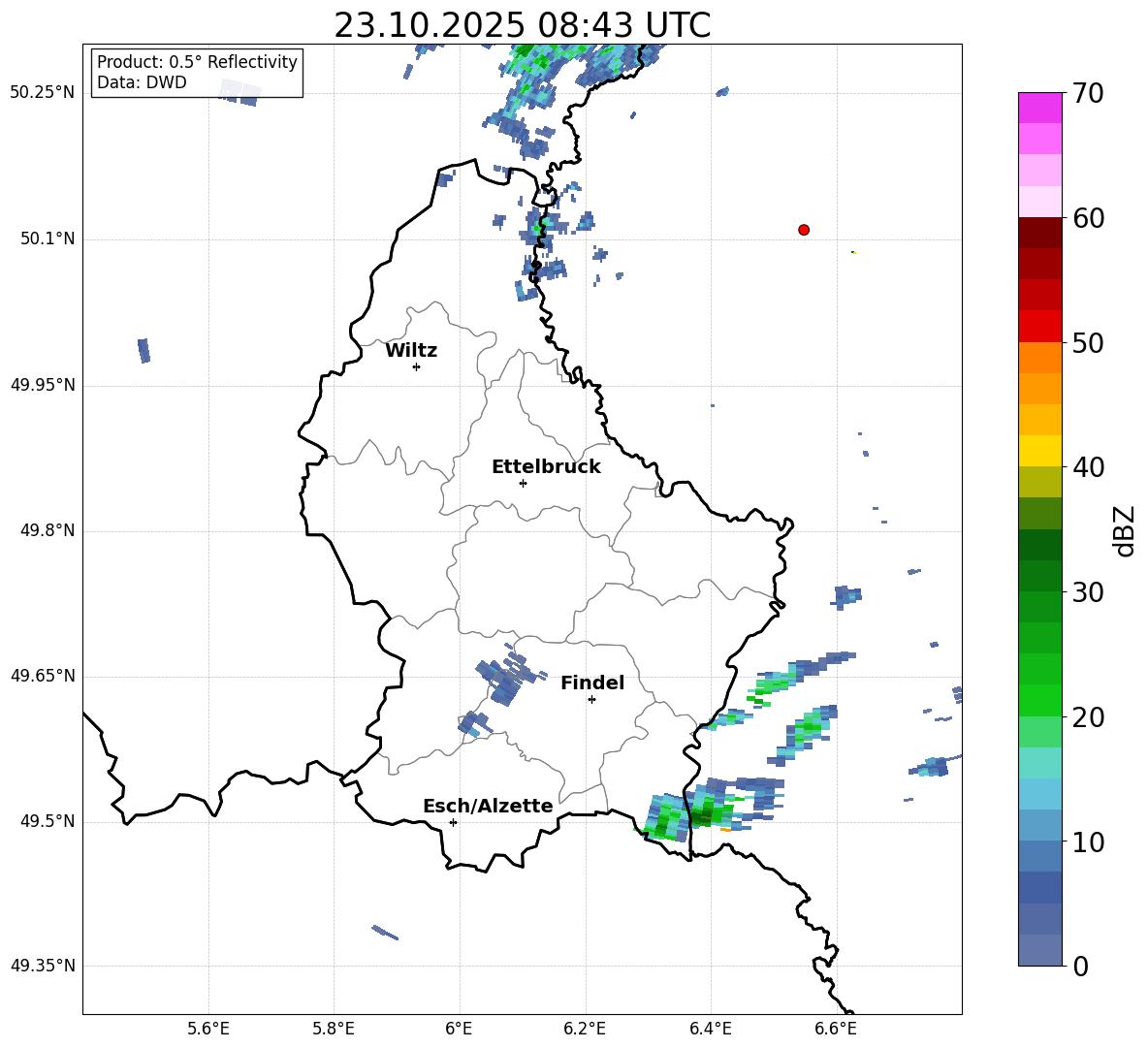
Task: Click the cross marker below Findel
Action: (x=591, y=700)
